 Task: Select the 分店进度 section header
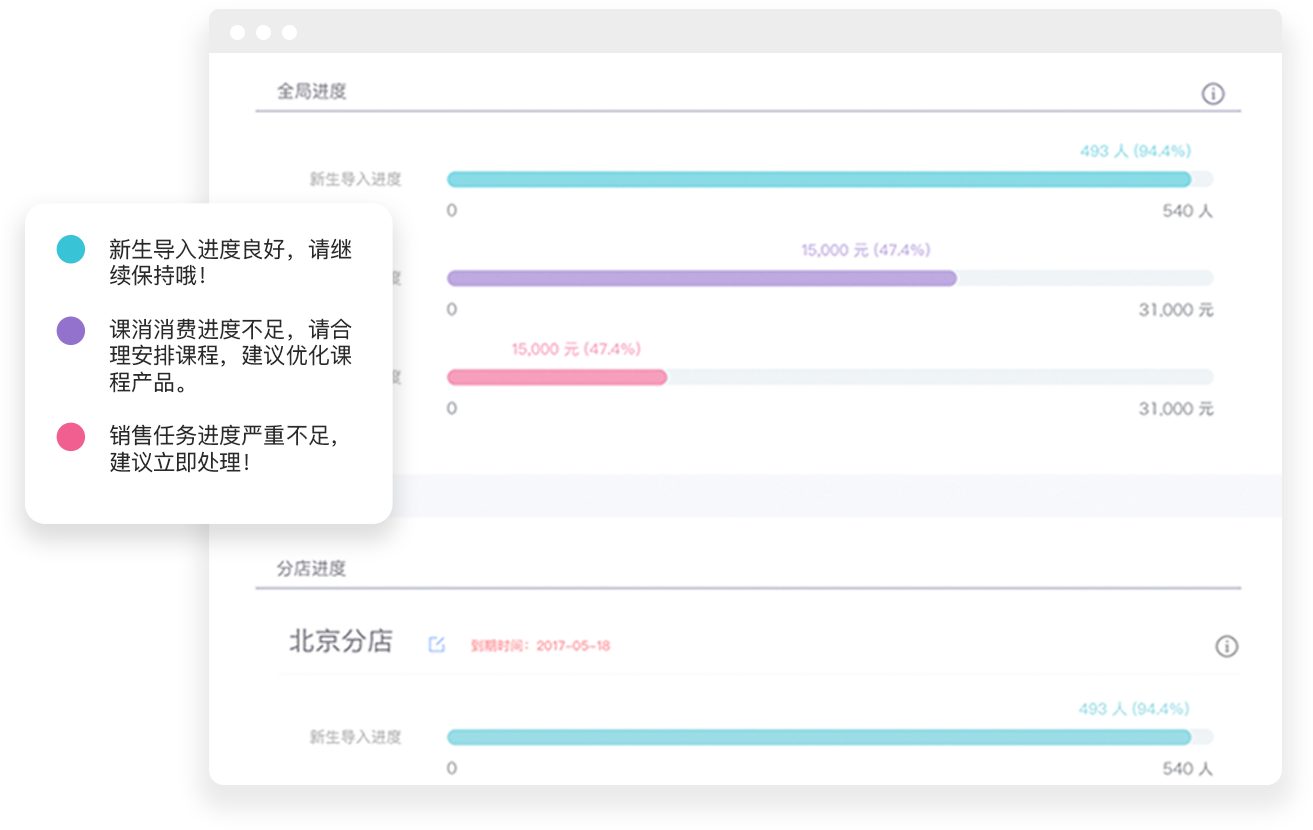pyautogui.click(x=312, y=569)
